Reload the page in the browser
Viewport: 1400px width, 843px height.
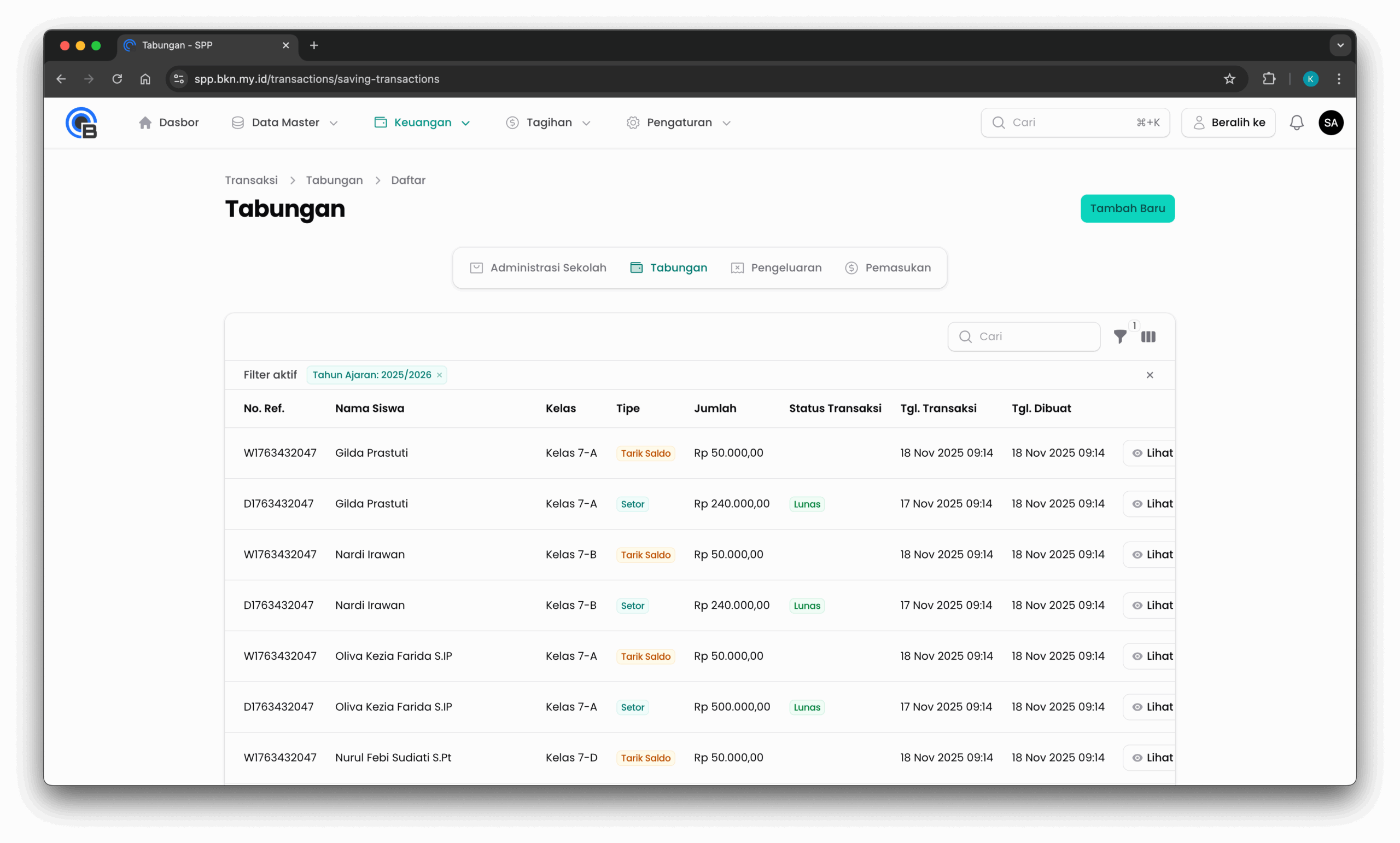[x=117, y=79]
